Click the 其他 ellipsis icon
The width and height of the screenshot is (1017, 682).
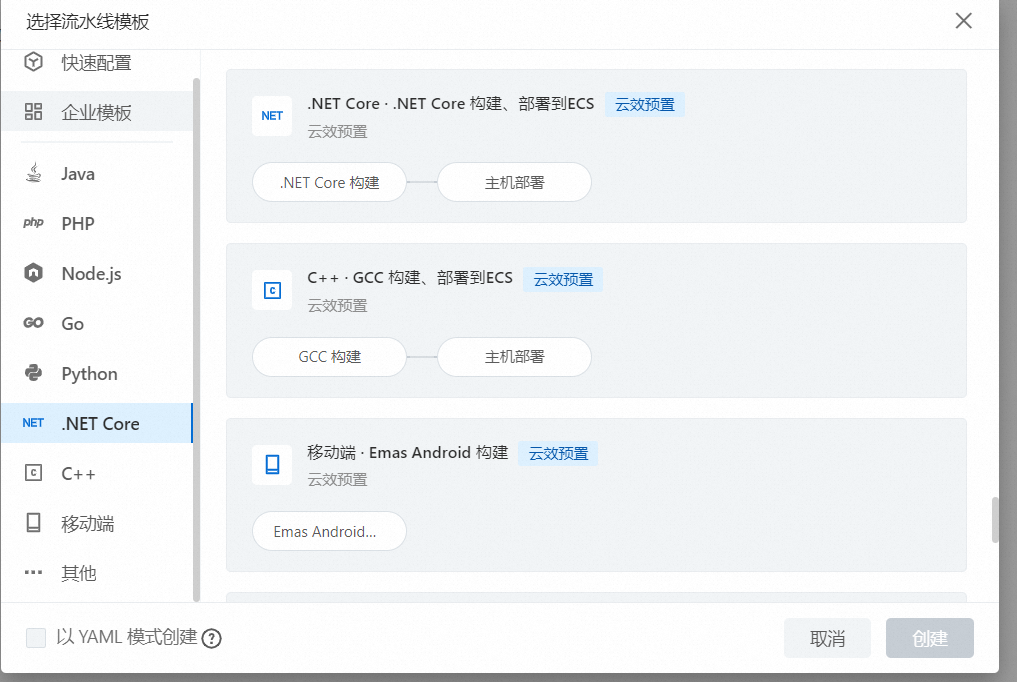pos(33,572)
